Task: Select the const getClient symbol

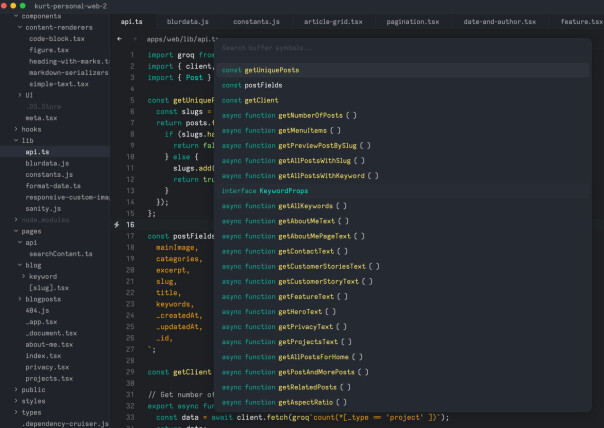Action: pyautogui.click(x=403, y=100)
